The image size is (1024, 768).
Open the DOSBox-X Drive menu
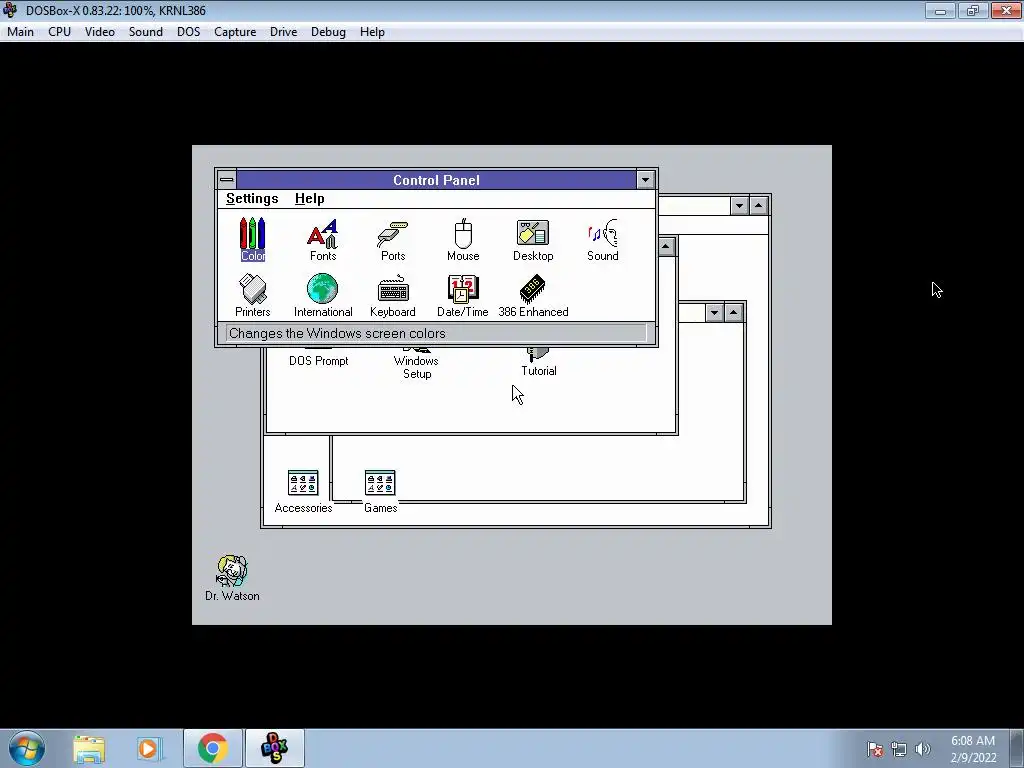click(283, 32)
